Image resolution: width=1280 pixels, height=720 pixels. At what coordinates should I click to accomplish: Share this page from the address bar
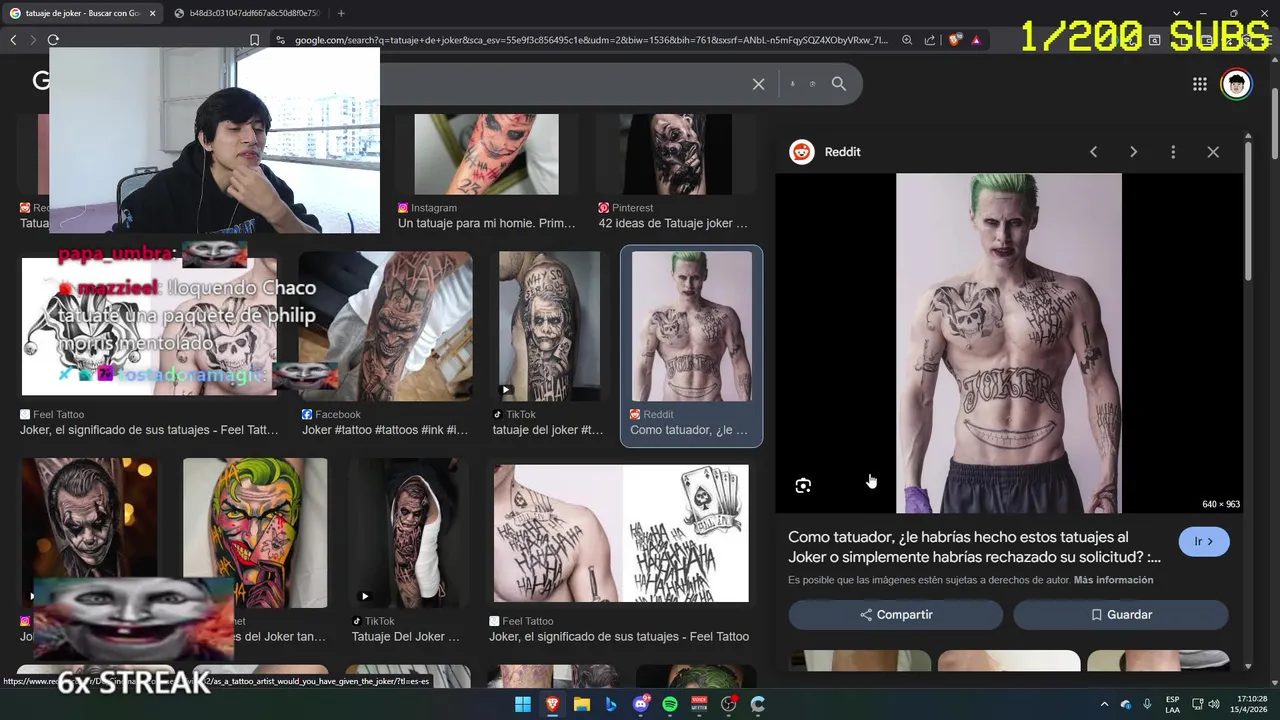click(x=930, y=40)
